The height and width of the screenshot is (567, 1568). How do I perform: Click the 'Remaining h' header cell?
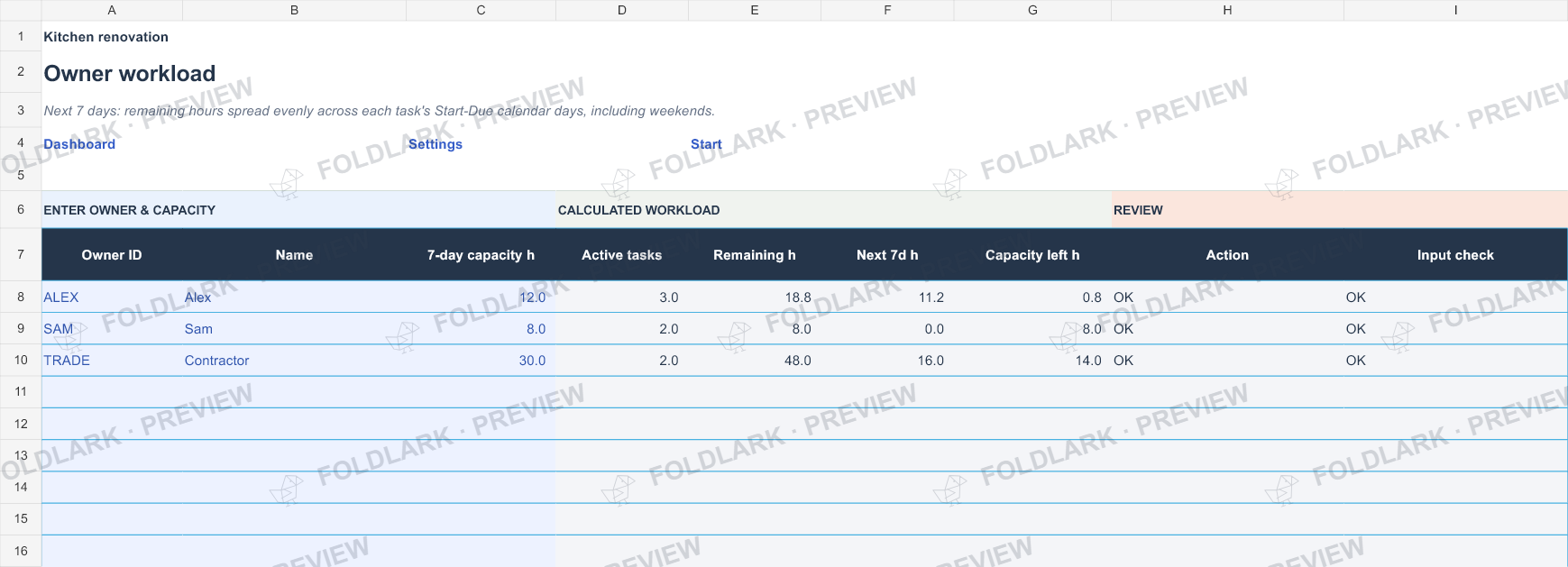[755, 255]
